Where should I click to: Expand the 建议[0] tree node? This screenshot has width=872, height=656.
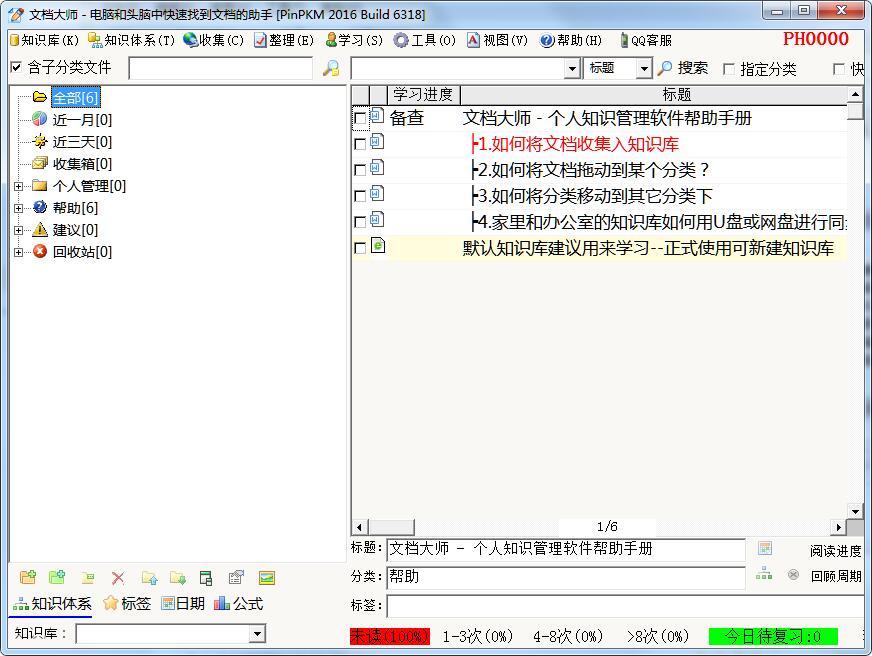coord(18,230)
